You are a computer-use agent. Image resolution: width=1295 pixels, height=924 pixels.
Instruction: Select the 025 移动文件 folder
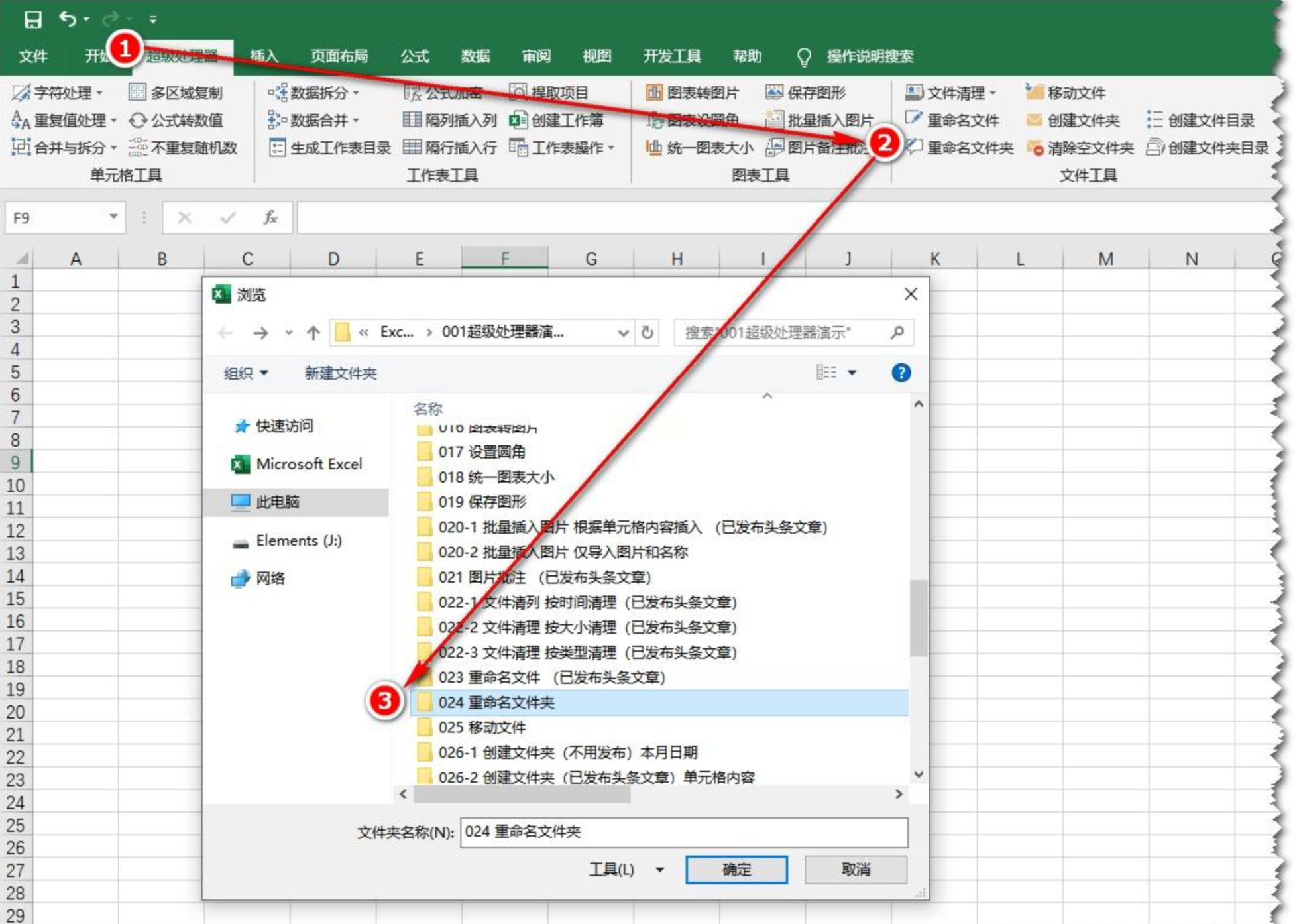[x=482, y=727]
